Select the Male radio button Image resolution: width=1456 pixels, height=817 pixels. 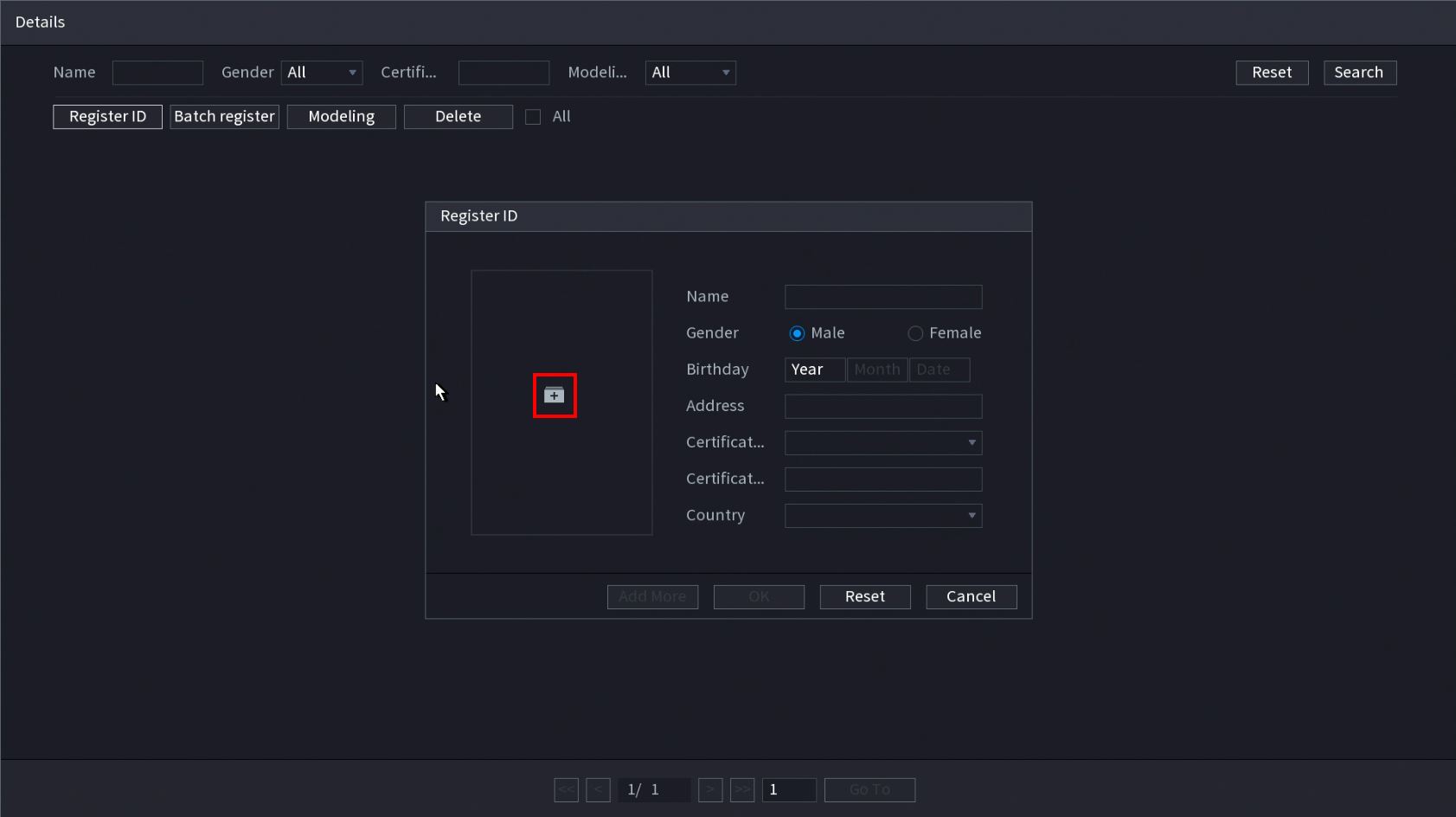tap(797, 333)
